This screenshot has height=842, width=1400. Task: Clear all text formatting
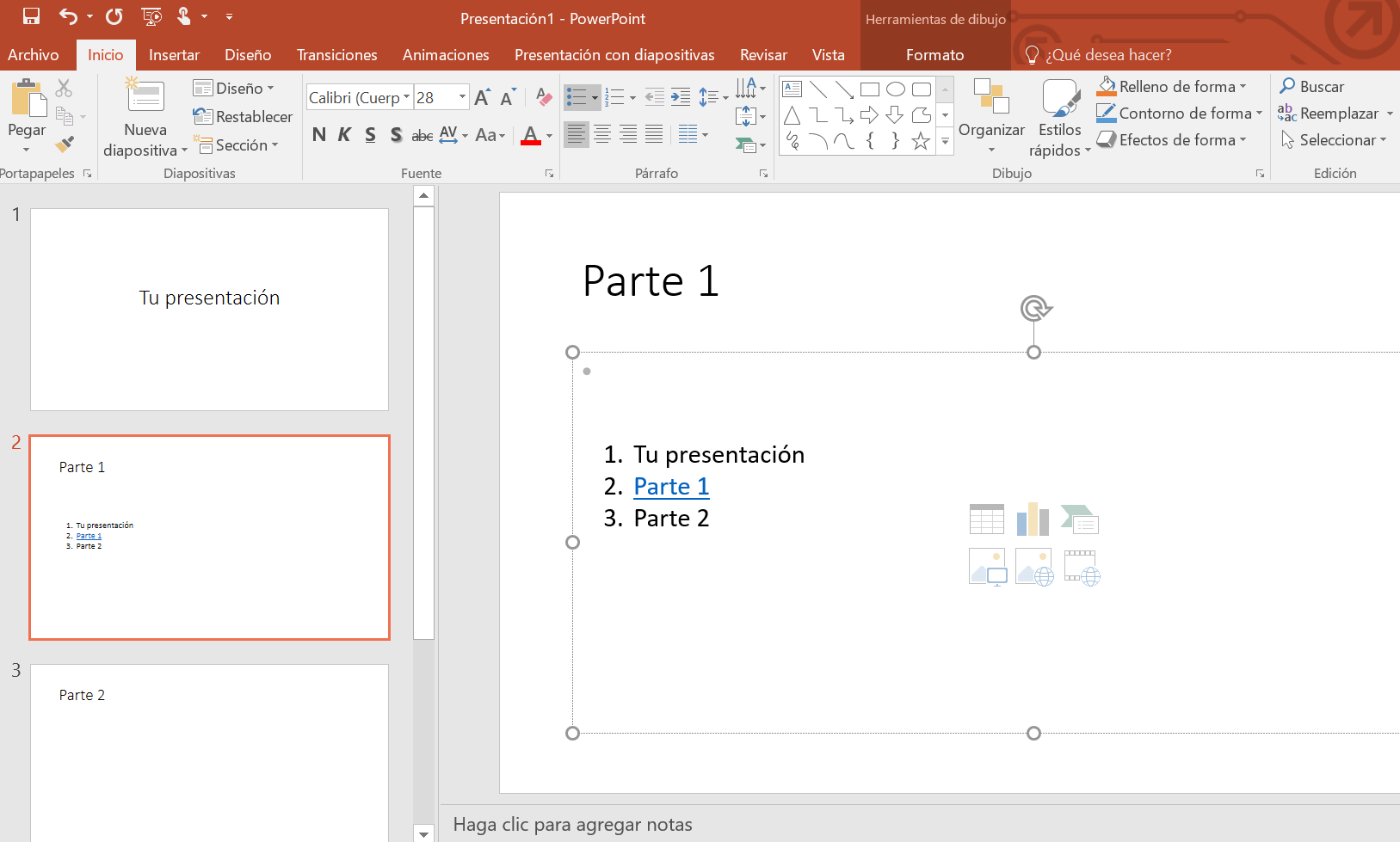tap(544, 97)
